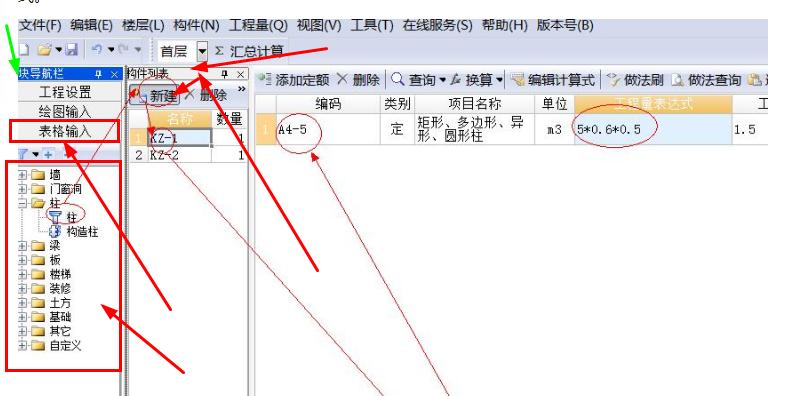Expand the 自定义 folder in the tree
The height and width of the screenshot is (396, 788).
click(23, 345)
